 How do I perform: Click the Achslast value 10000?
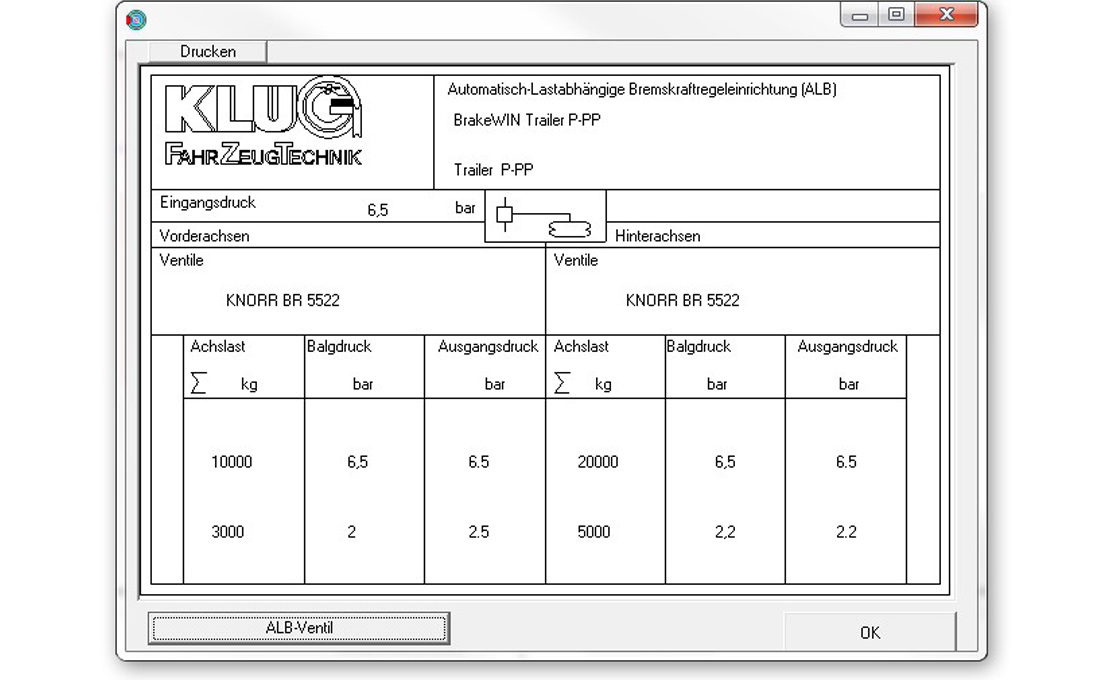[x=231, y=462]
